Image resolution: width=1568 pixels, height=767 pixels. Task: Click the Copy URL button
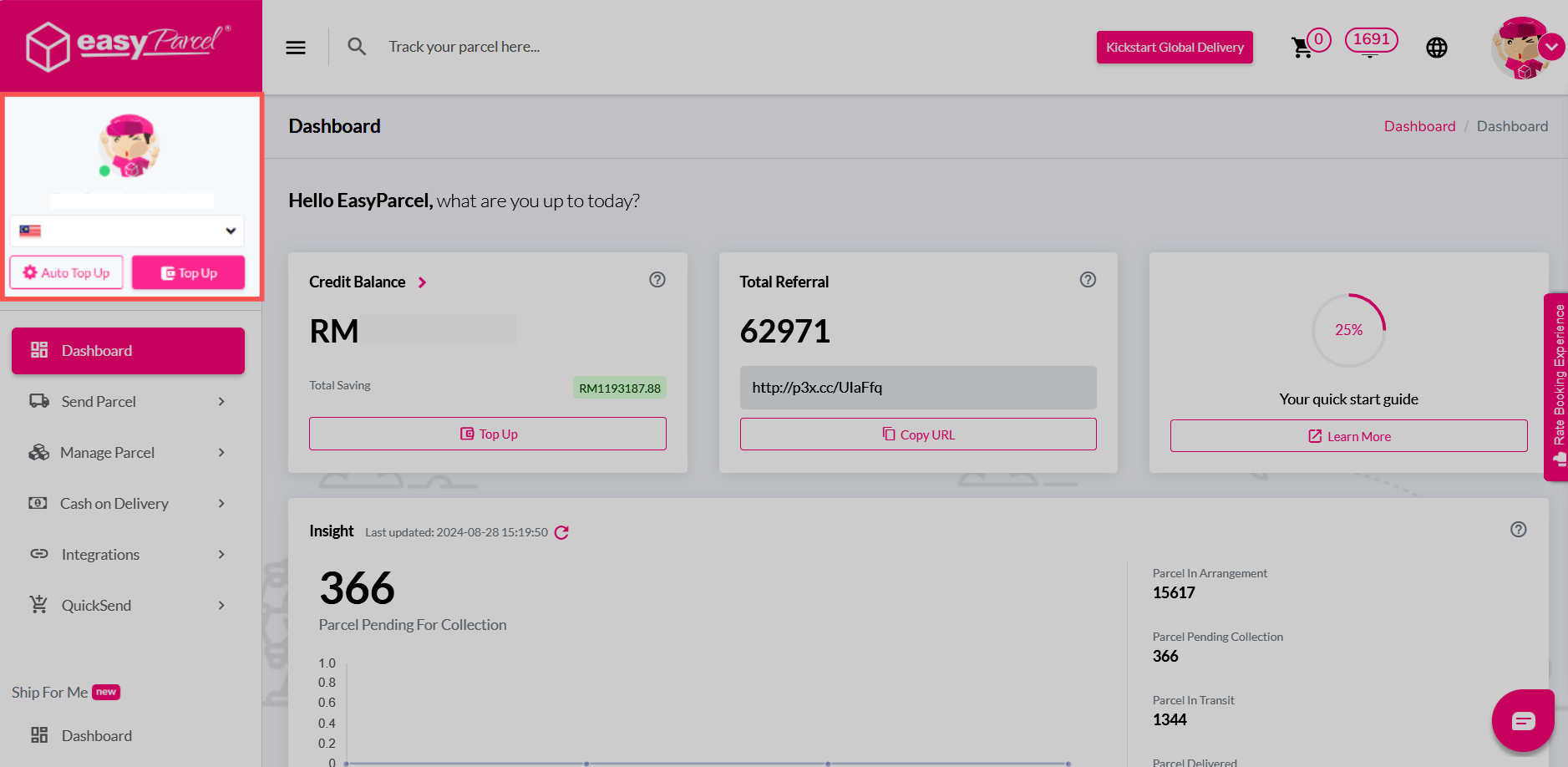(918, 434)
